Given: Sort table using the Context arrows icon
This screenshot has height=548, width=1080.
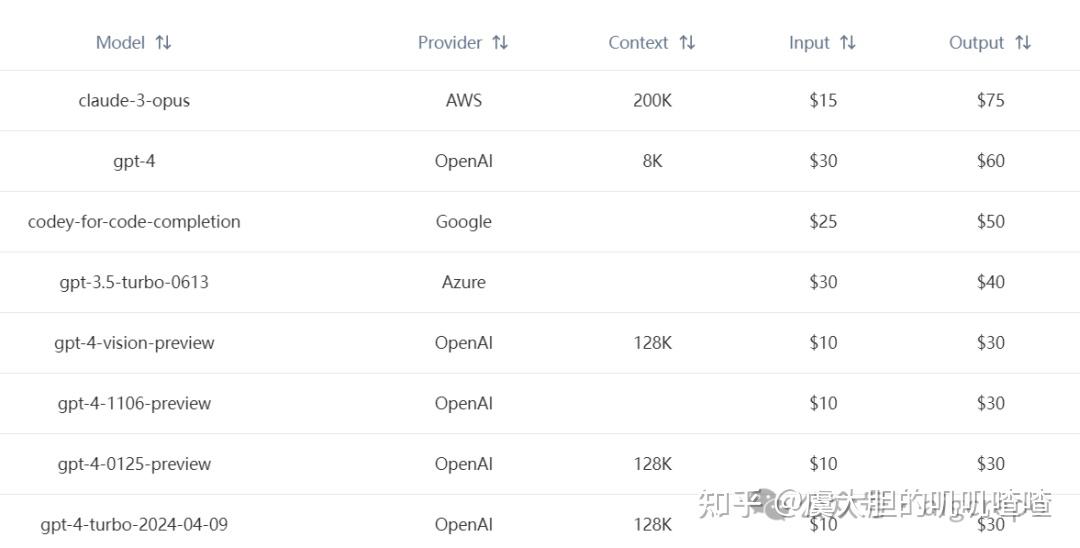Looking at the screenshot, I should click(687, 42).
